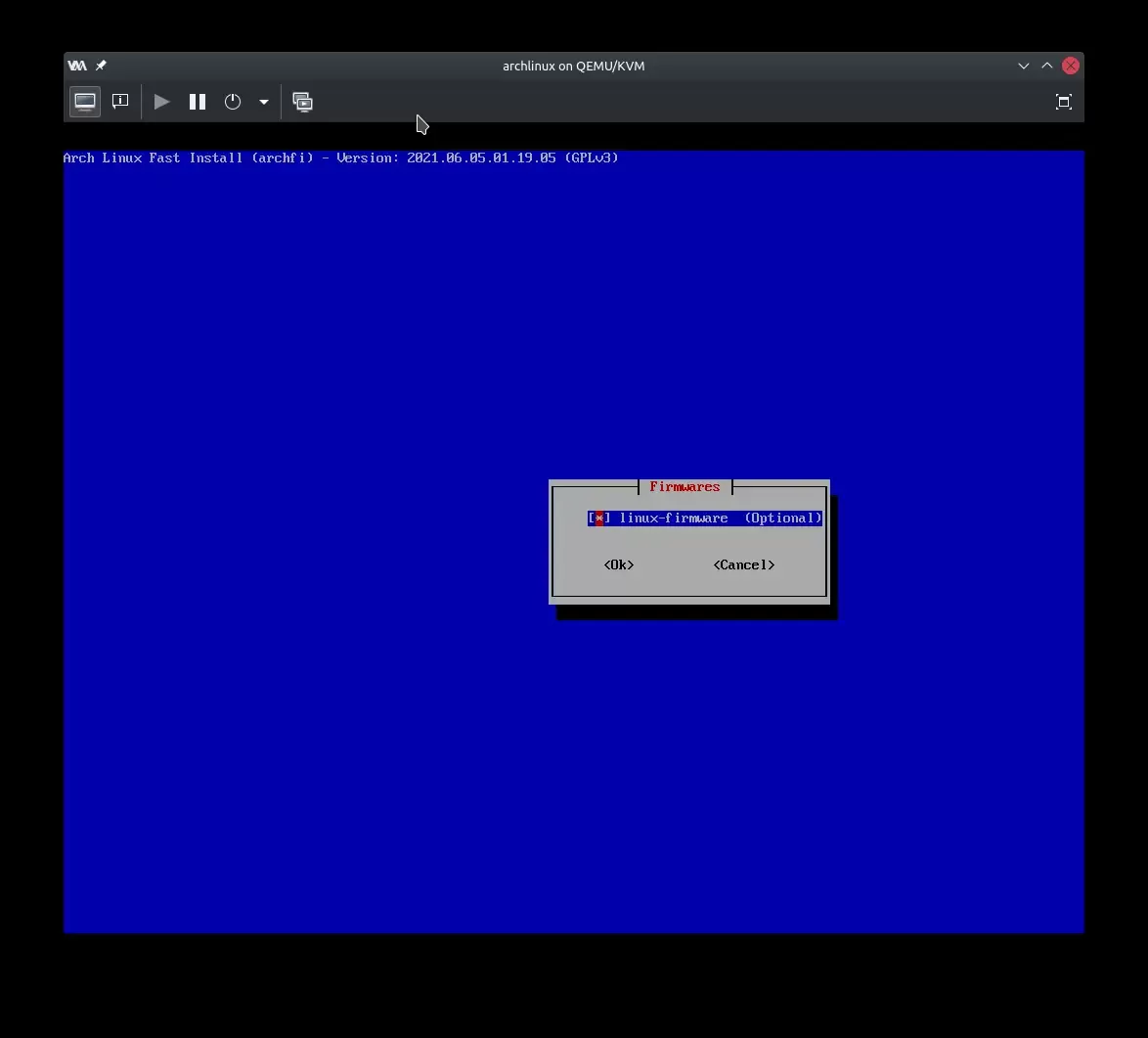Open the VM snapshots manager
This screenshot has height=1038, width=1148.
(x=303, y=102)
